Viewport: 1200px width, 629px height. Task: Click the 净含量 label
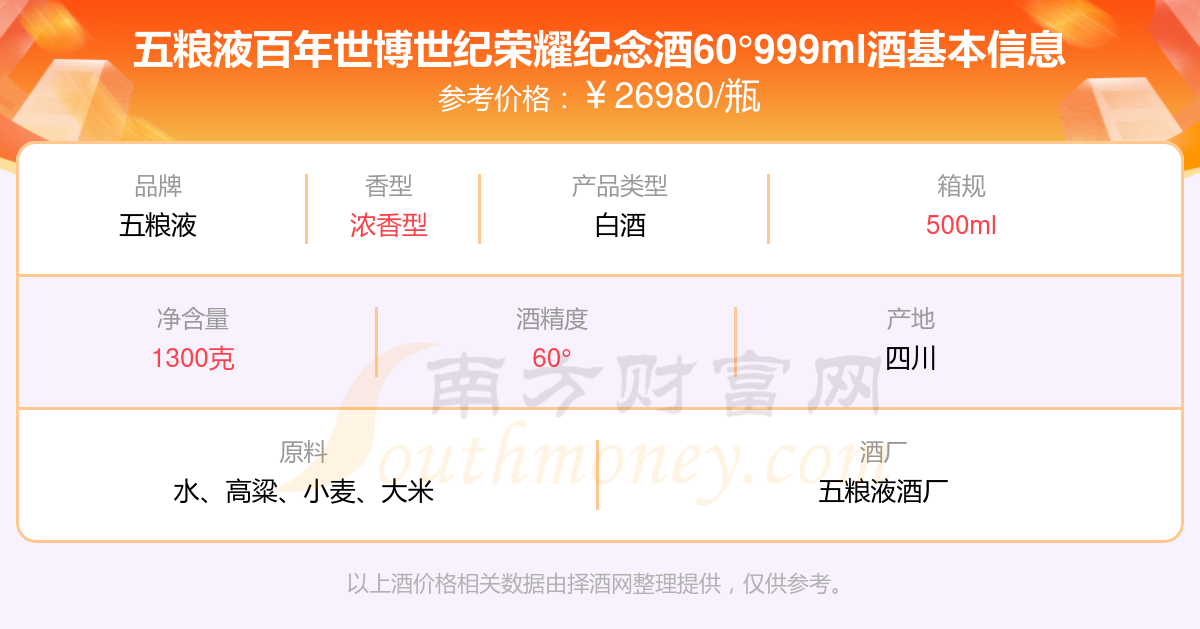[193, 319]
